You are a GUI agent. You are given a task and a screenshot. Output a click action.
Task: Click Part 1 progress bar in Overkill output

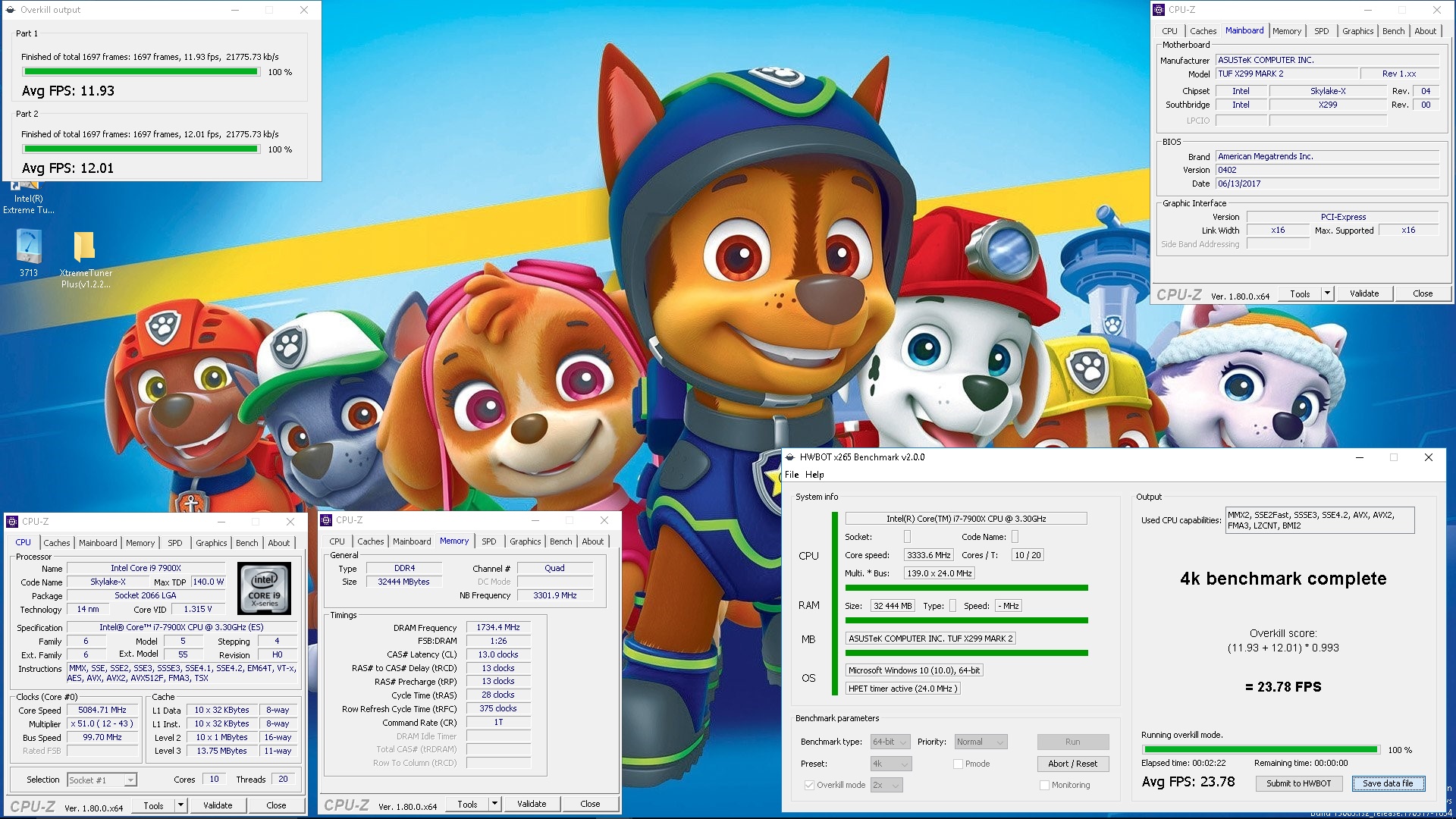click(140, 71)
